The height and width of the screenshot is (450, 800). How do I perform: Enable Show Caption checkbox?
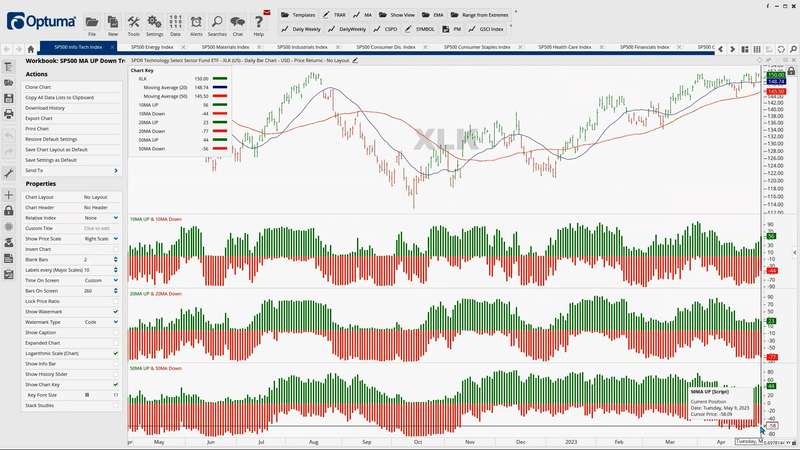pyautogui.click(x=116, y=333)
